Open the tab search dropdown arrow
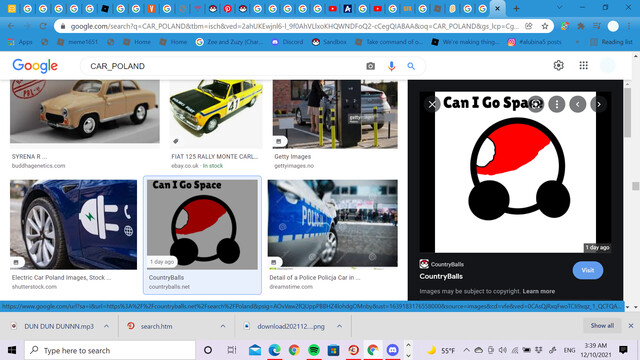This screenshot has width=640, height=360. click(x=559, y=8)
